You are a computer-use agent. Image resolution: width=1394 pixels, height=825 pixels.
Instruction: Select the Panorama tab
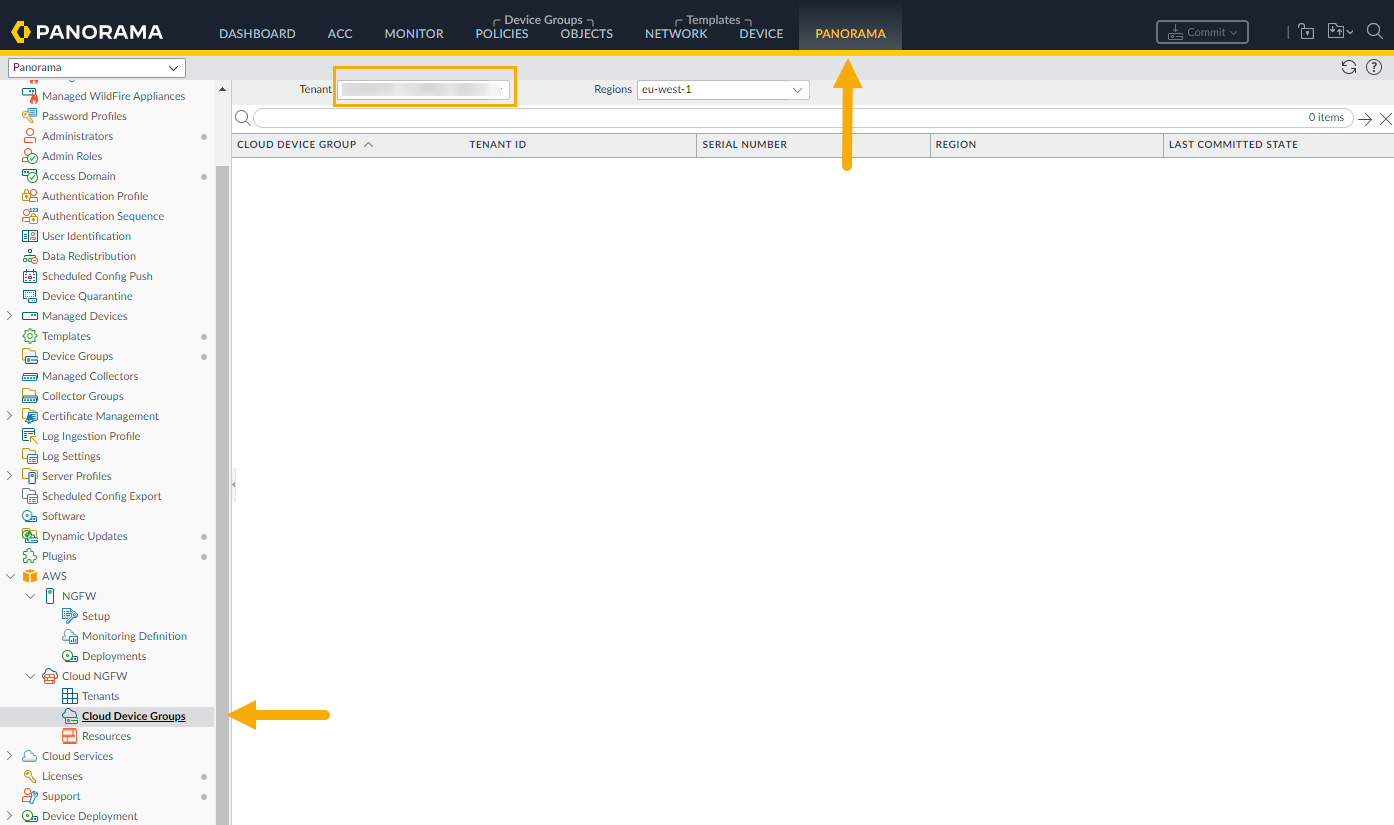(x=850, y=34)
